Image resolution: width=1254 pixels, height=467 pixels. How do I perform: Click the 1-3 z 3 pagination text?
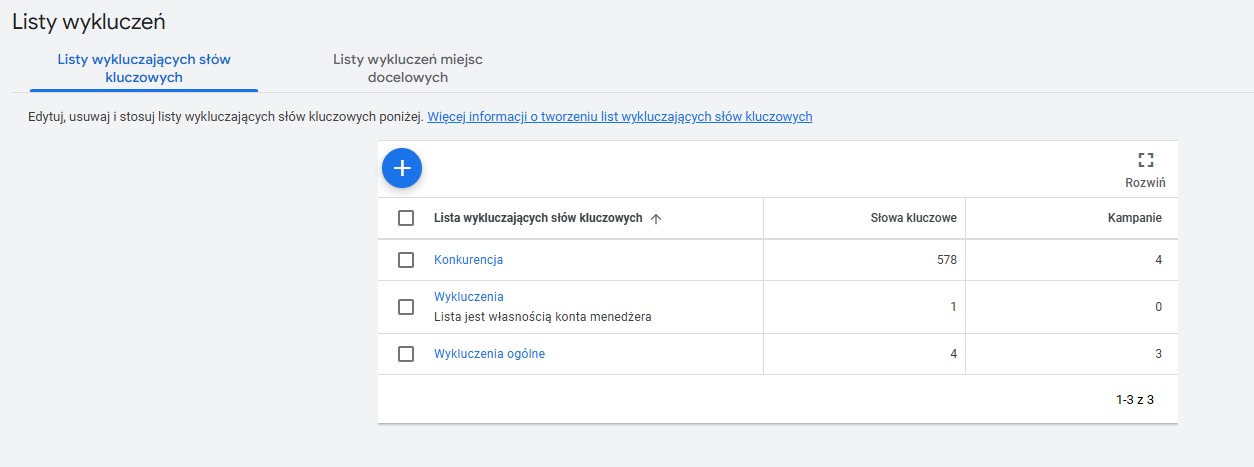tap(1134, 400)
